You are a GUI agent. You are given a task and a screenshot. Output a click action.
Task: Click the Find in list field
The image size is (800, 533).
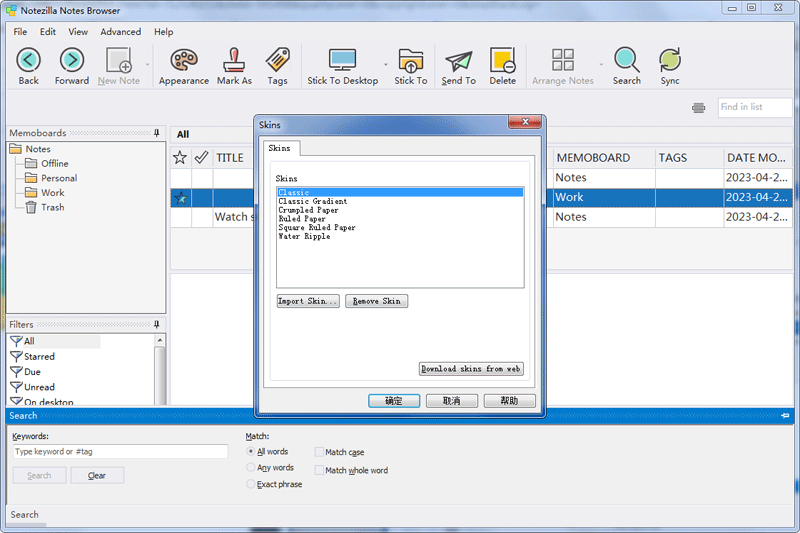click(755, 107)
